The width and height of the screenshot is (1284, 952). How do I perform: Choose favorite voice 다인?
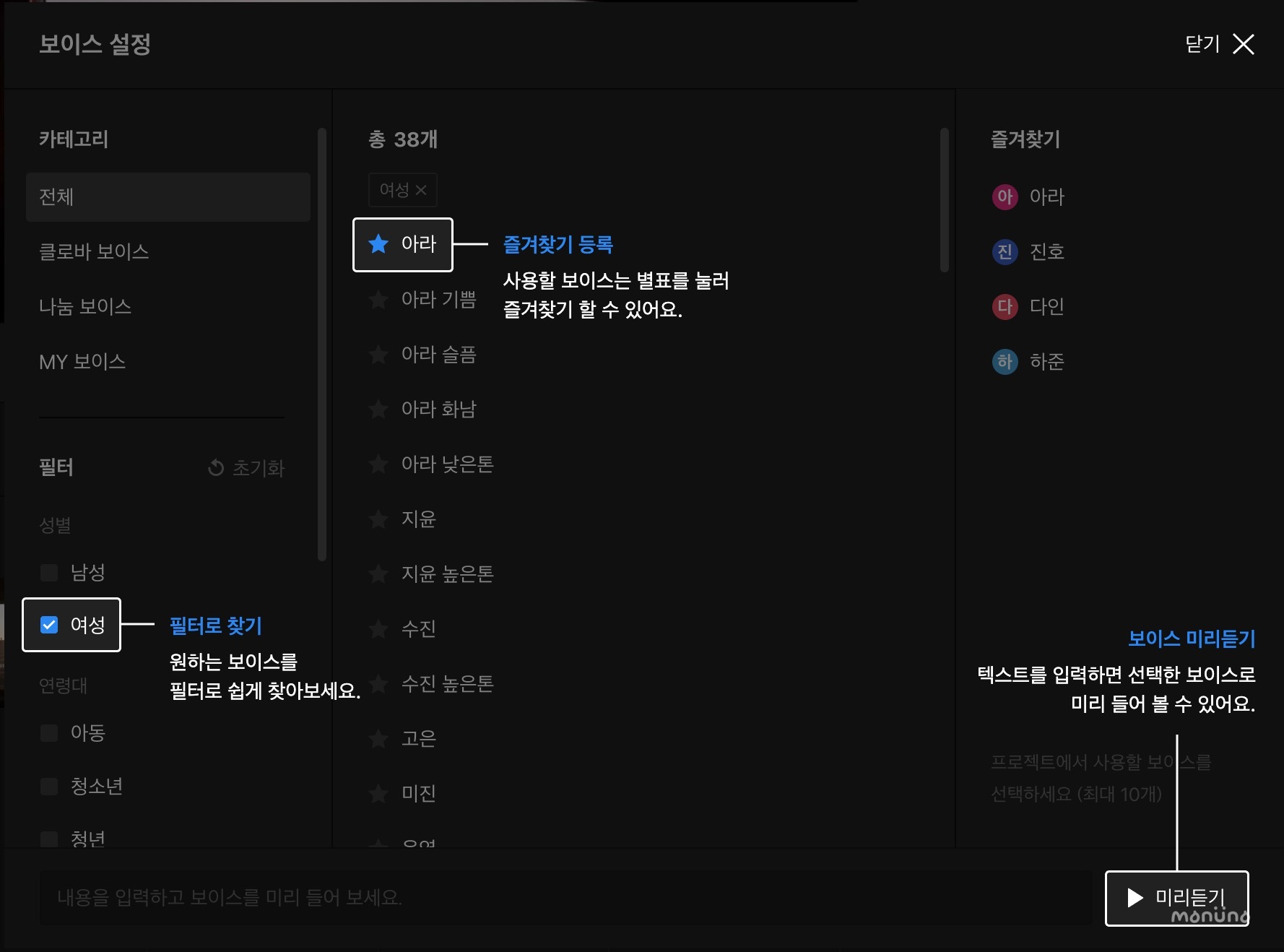pyautogui.click(x=1047, y=306)
